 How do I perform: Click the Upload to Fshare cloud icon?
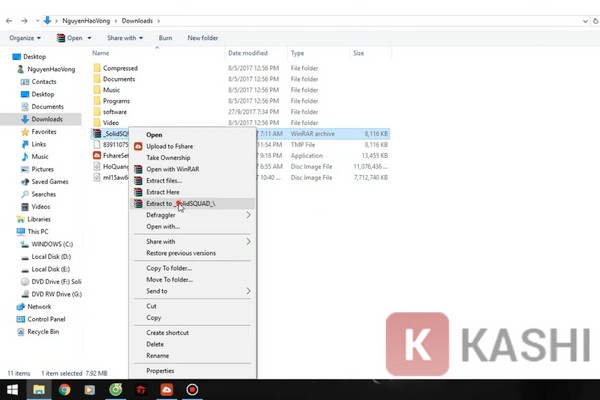(x=138, y=146)
